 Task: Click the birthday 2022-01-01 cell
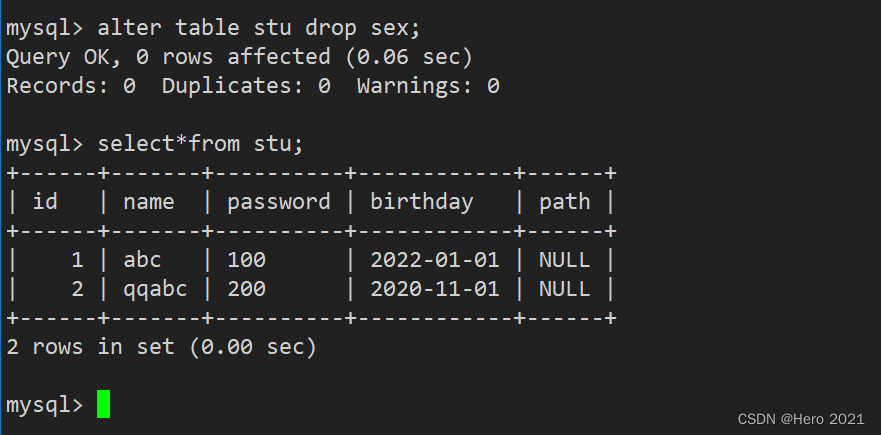click(434, 260)
